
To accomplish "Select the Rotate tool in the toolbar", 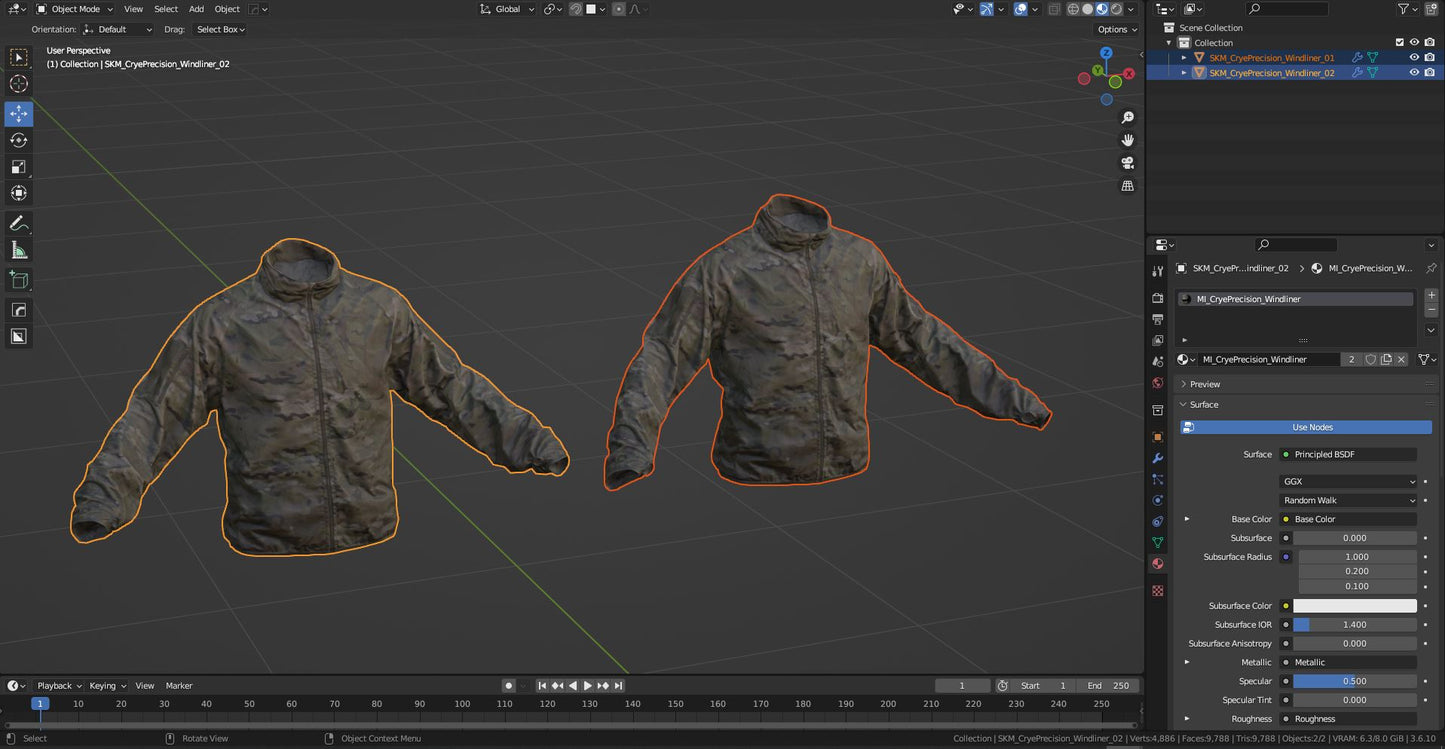I will [x=18, y=140].
